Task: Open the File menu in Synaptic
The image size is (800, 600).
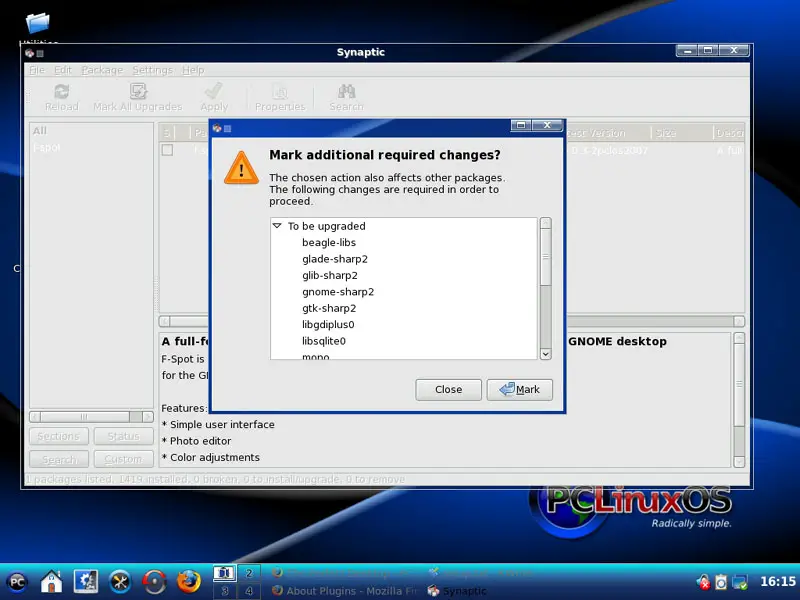Action: pyautogui.click(x=37, y=70)
